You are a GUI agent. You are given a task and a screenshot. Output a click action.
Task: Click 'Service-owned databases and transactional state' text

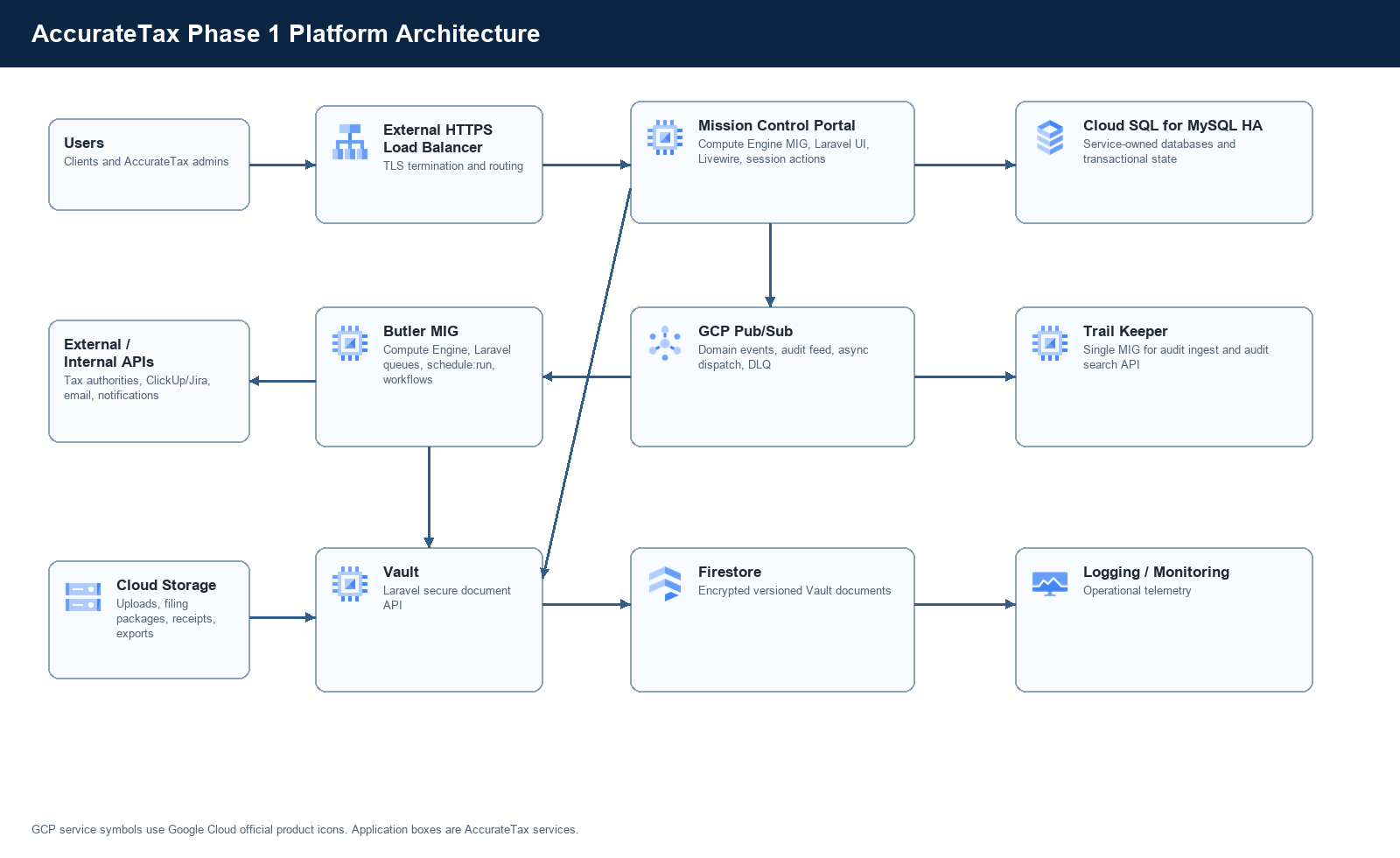1159,151
